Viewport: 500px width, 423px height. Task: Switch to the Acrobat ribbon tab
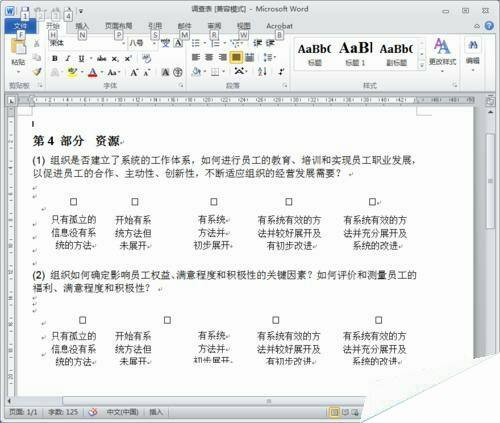click(x=279, y=26)
